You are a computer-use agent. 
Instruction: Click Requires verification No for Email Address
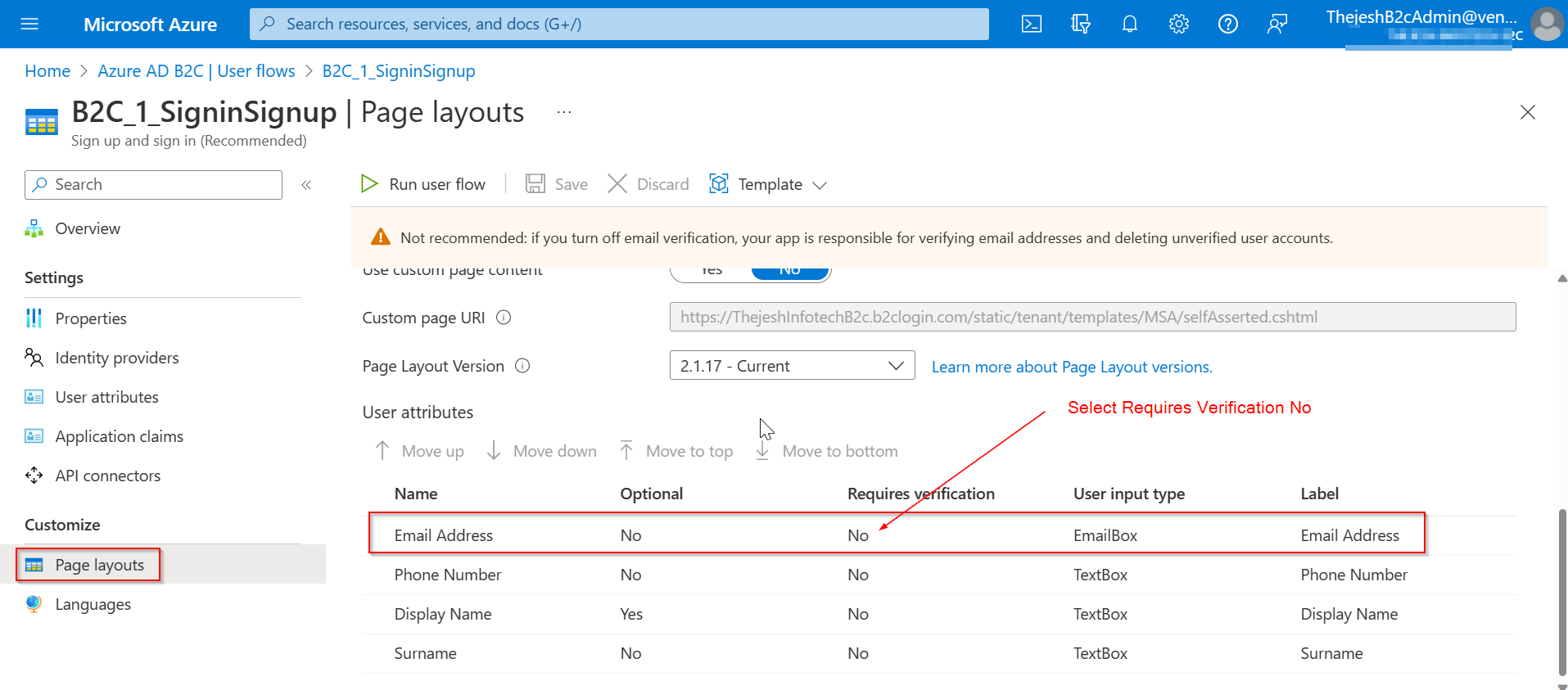[858, 535]
